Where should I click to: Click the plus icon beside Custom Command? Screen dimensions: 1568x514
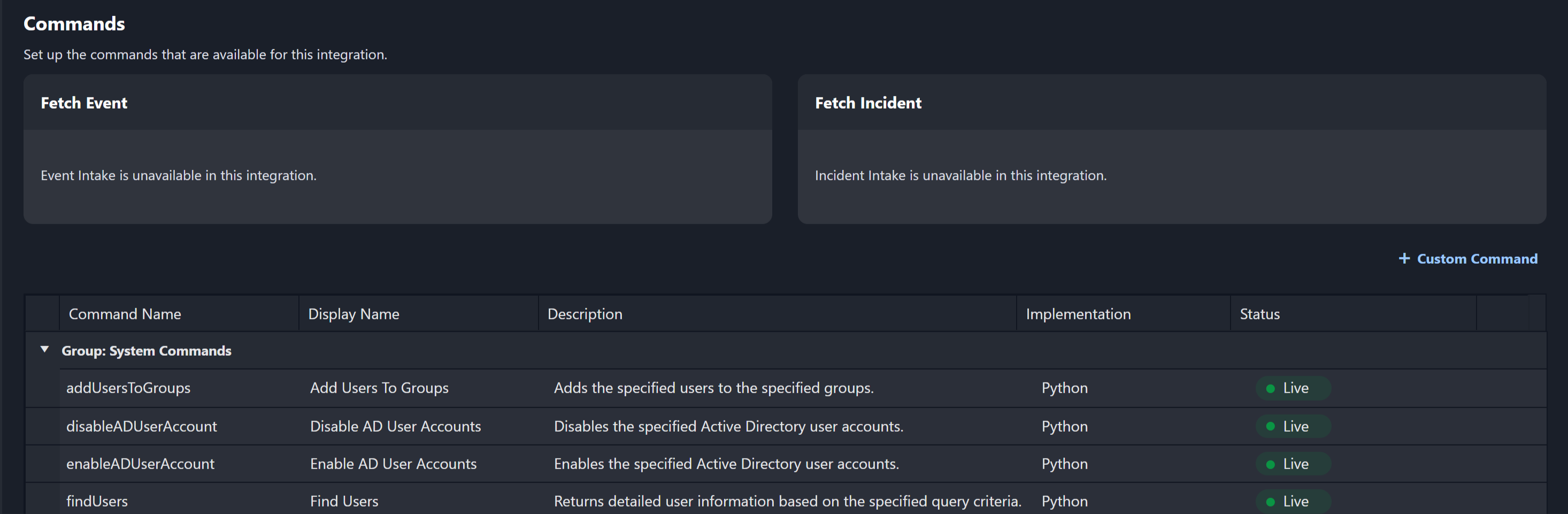tap(1404, 259)
